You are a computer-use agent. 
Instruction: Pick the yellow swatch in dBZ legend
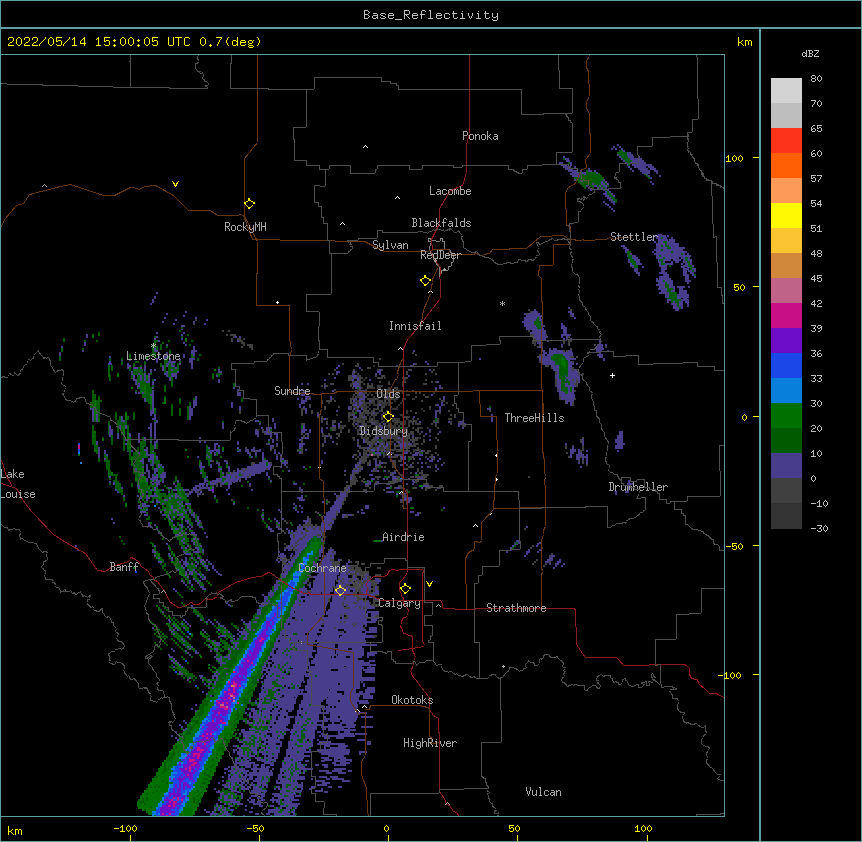(x=786, y=215)
